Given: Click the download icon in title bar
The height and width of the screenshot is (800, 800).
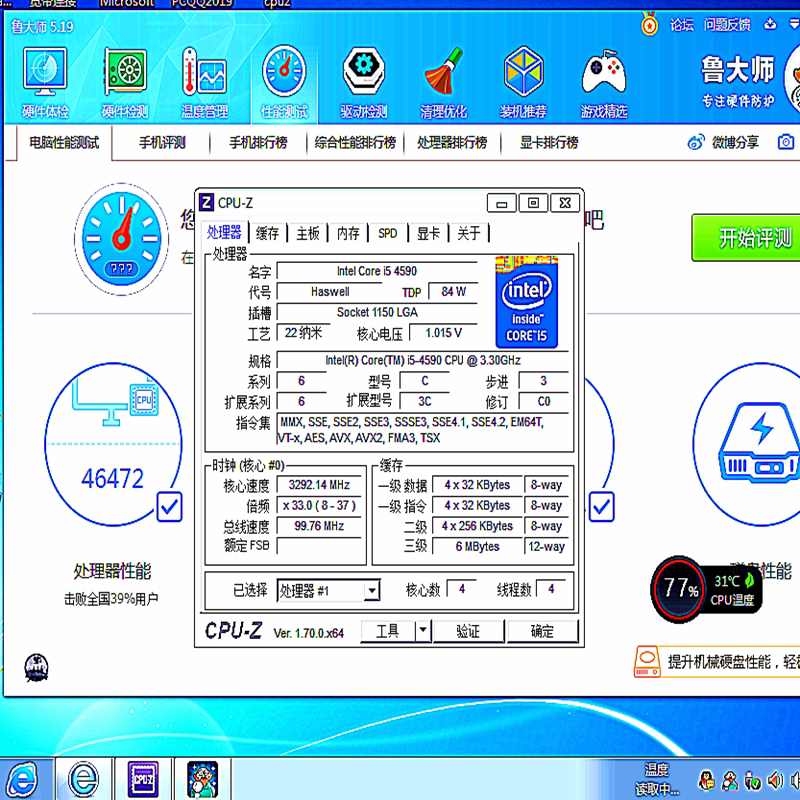Looking at the screenshot, I should [x=770, y=23].
